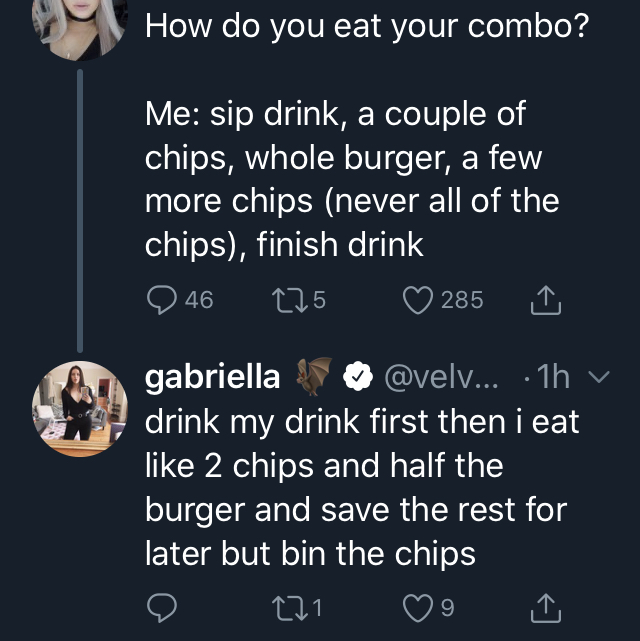640x641 pixels.
Task: Share the combo tweet via share icon
Action: coord(546,300)
